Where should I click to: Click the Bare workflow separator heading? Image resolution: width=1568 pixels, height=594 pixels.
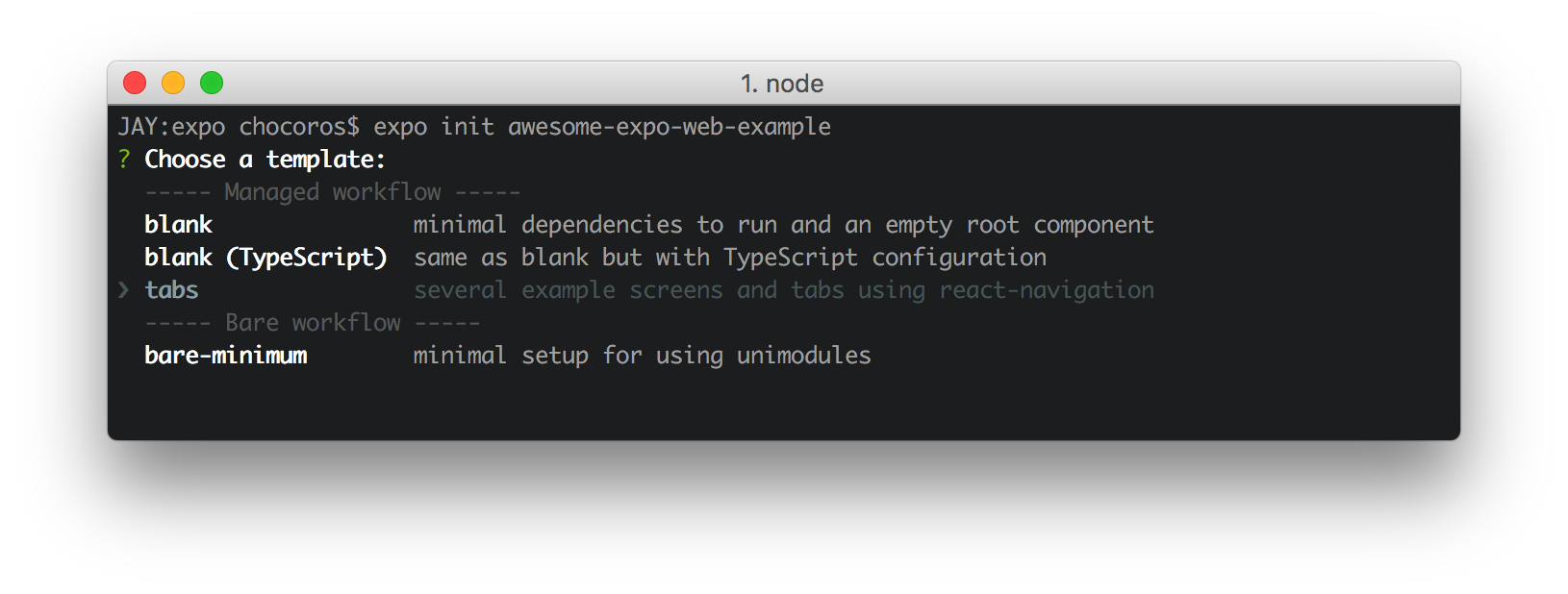[x=313, y=323]
